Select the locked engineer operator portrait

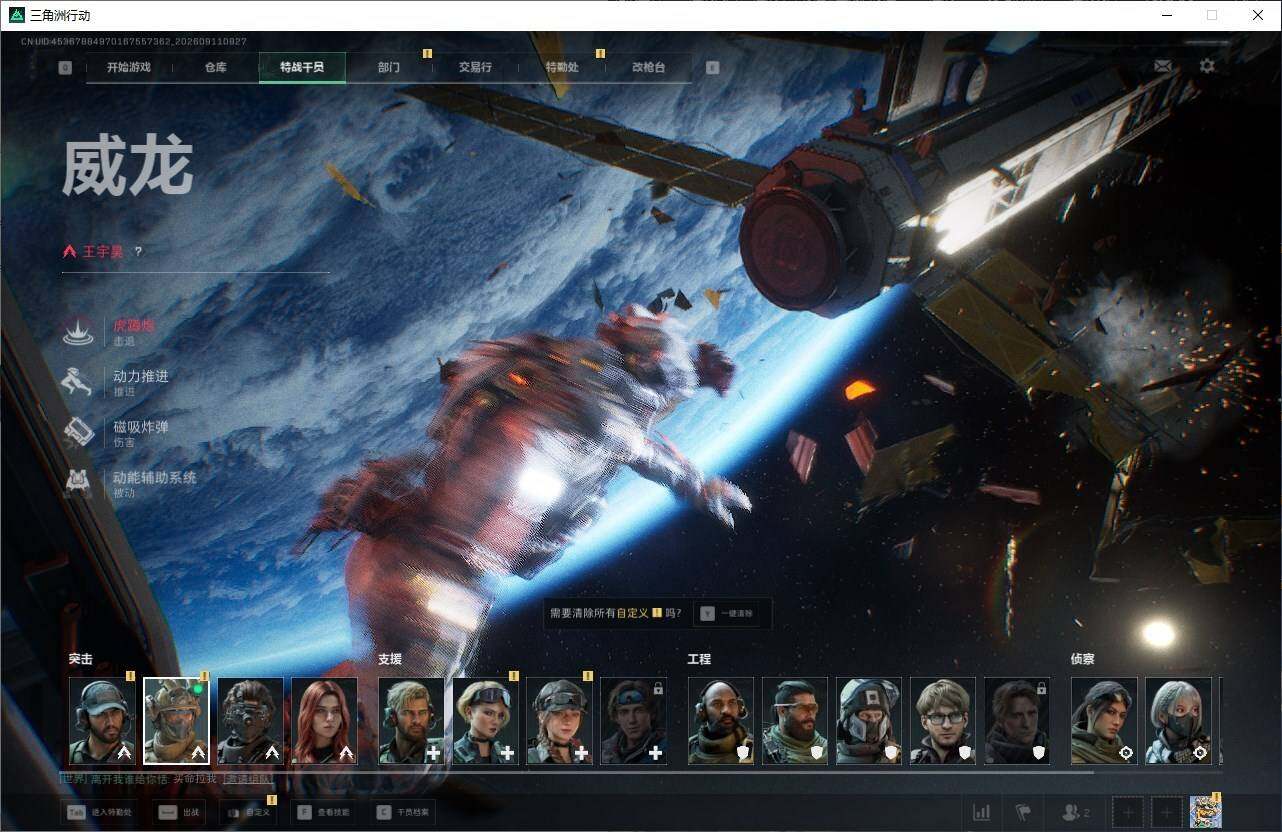coord(1017,721)
